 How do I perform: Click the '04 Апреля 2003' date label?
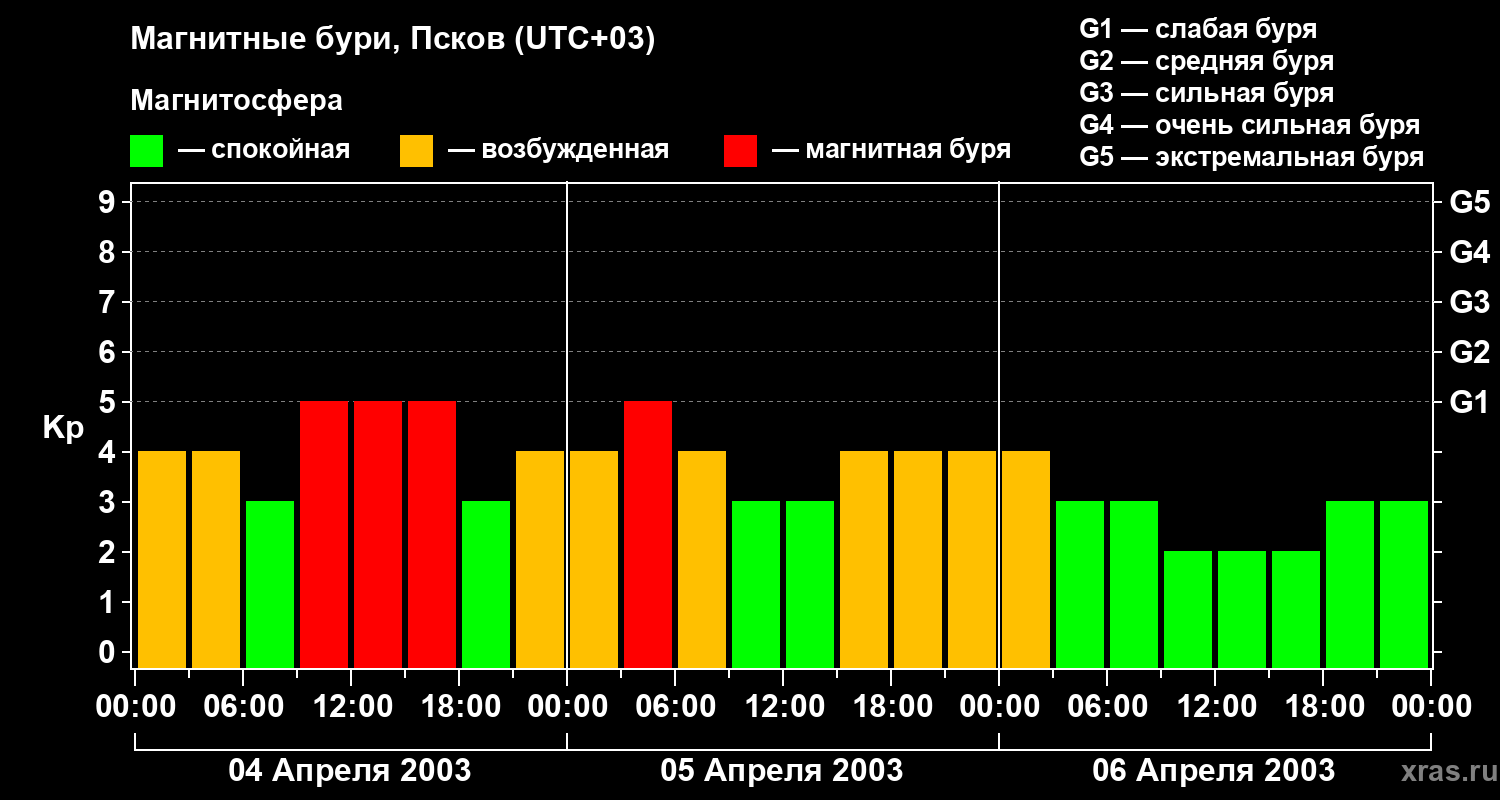[x=350, y=771]
